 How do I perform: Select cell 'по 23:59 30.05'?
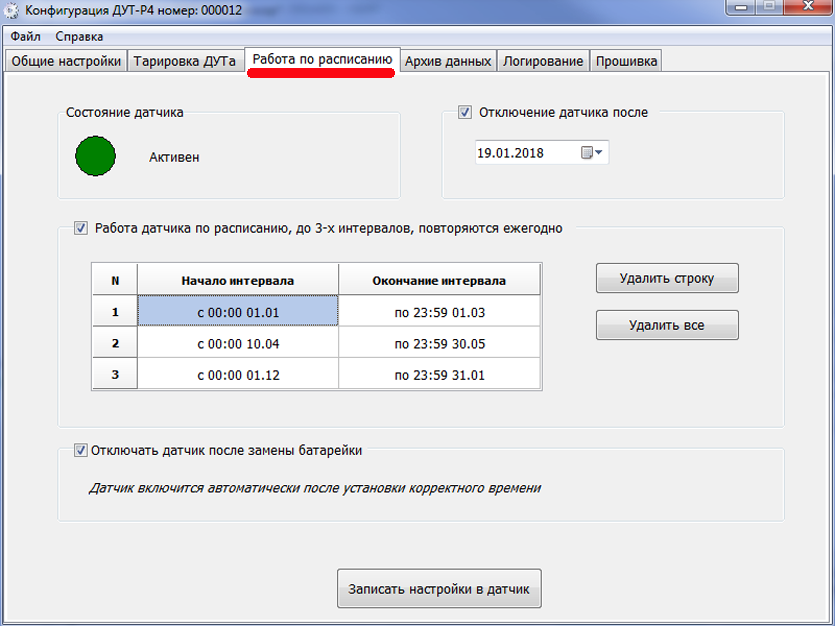tap(440, 343)
